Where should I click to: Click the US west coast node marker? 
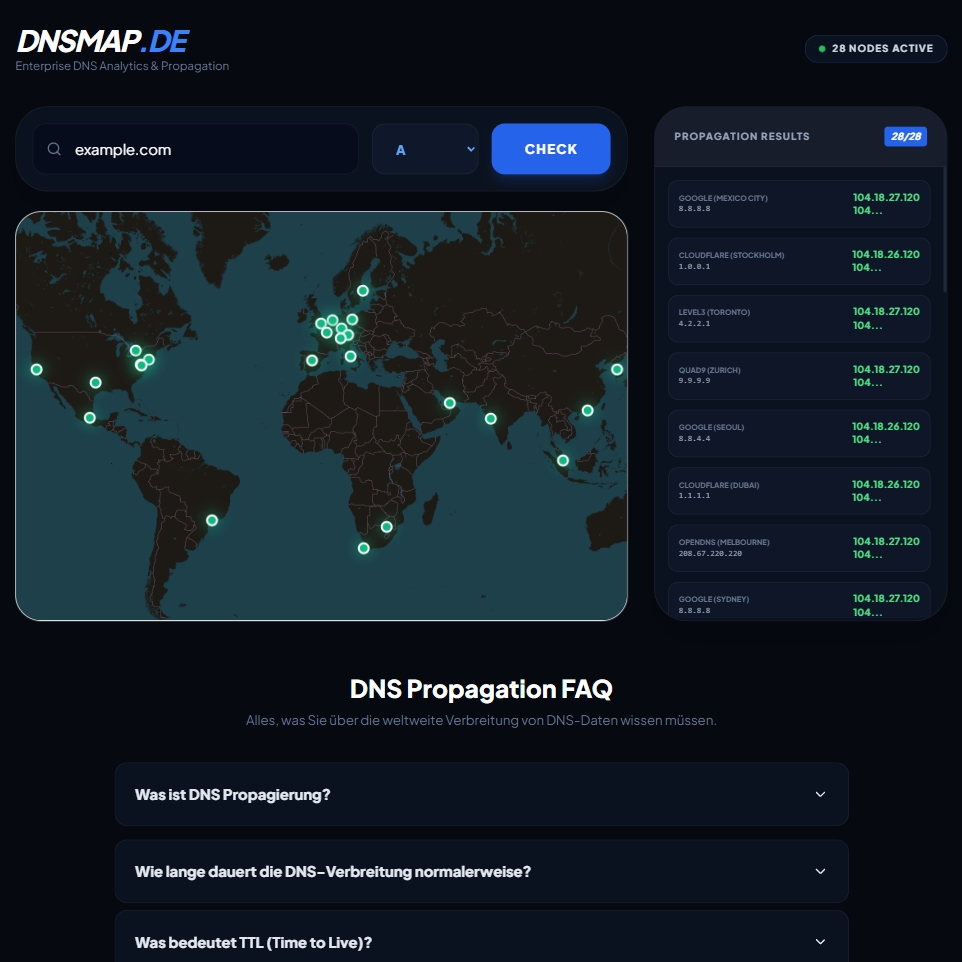[x=36, y=368]
